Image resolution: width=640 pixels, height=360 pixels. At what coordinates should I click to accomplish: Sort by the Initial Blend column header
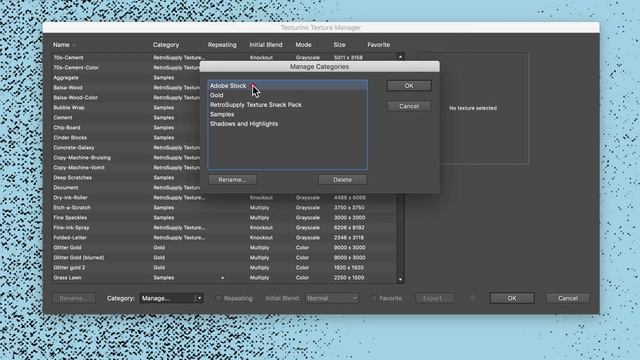pyautogui.click(x=266, y=44)
